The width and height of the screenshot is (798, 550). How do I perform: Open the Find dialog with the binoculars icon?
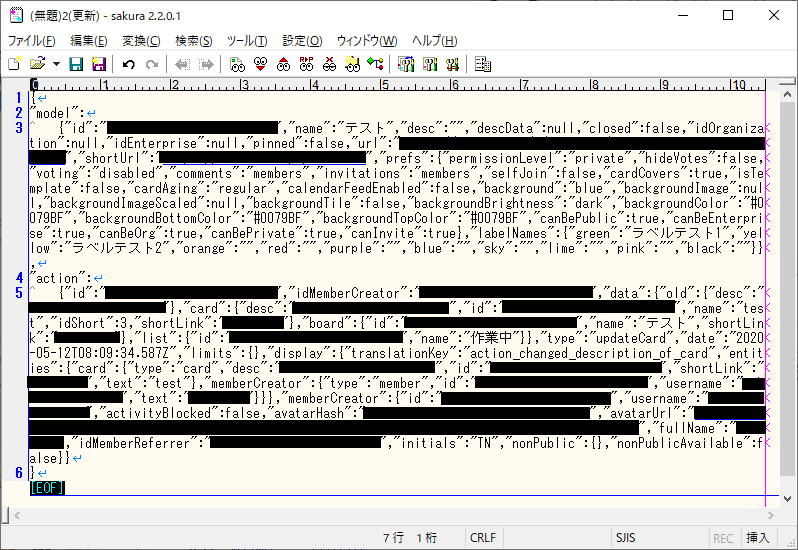tap(237, 64)
